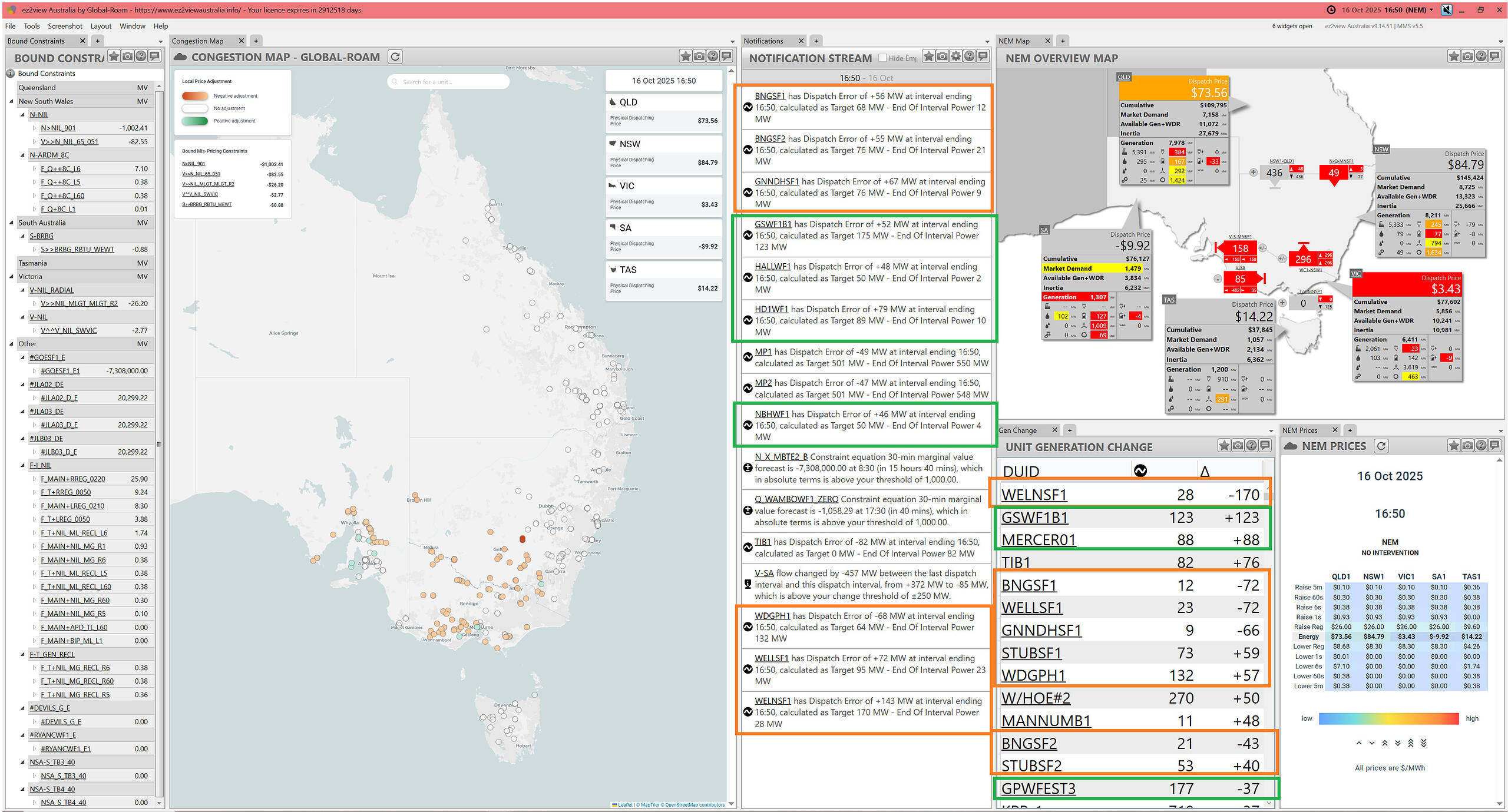Click the GSWF1B1 link in notification stream
Viewport: 1508px width, 812px height.
[773, 224]
